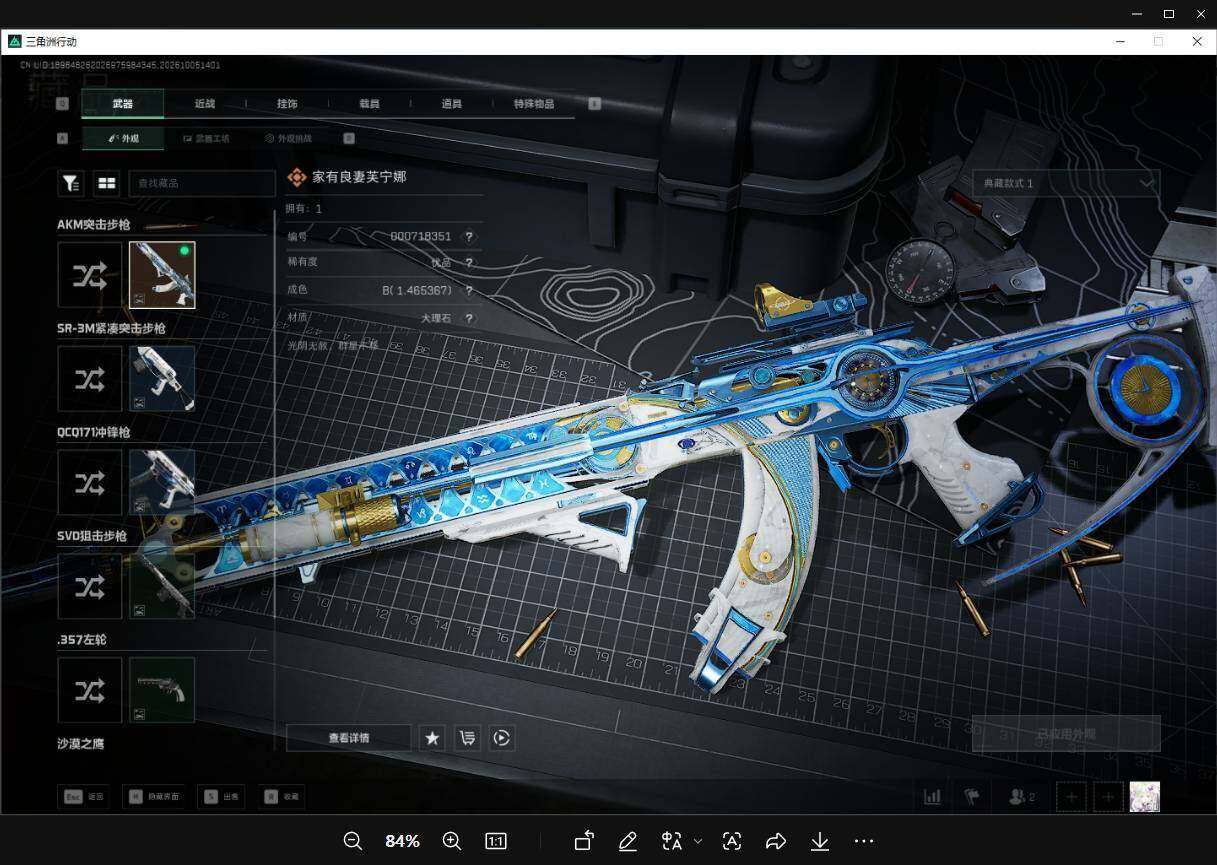The width and height of the screenshot is (1217, 865).
Task: Open the viewer's more options menu
Action: [864, 841]
